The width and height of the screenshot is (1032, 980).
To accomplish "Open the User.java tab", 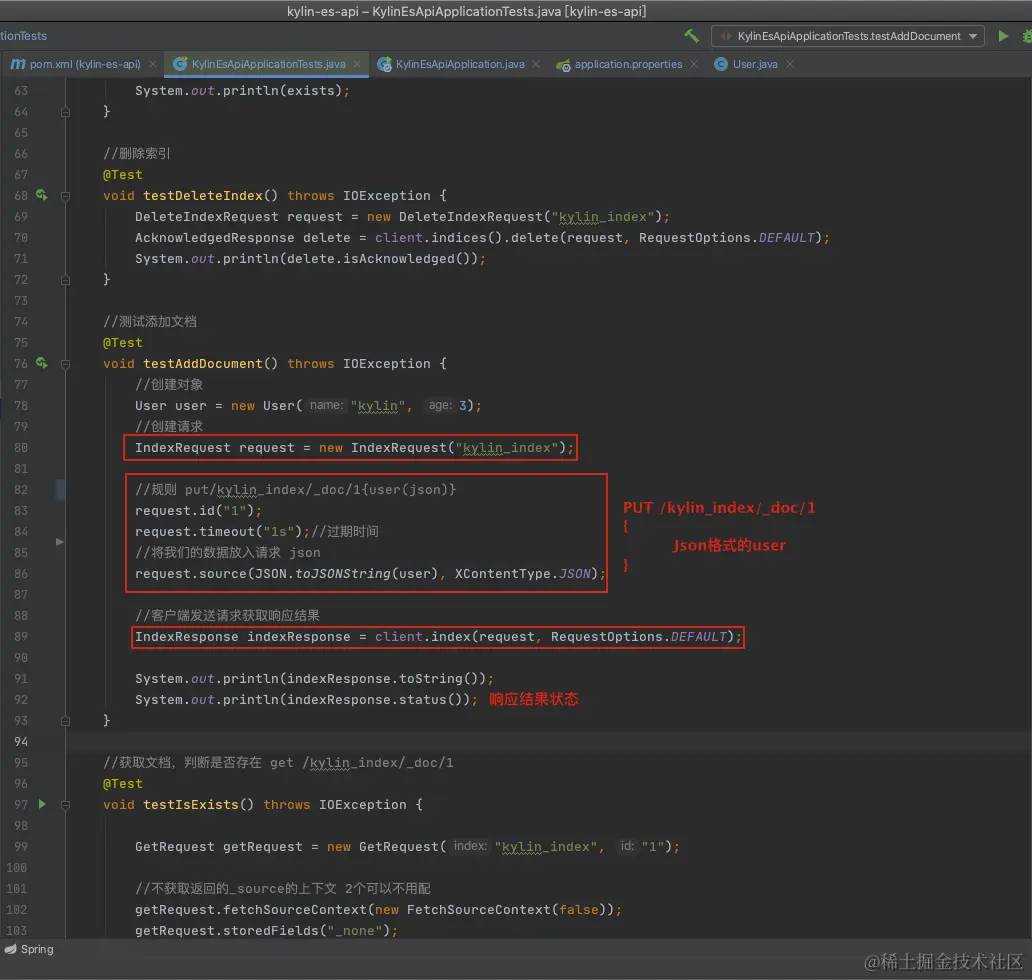I will tap(754, 64).
